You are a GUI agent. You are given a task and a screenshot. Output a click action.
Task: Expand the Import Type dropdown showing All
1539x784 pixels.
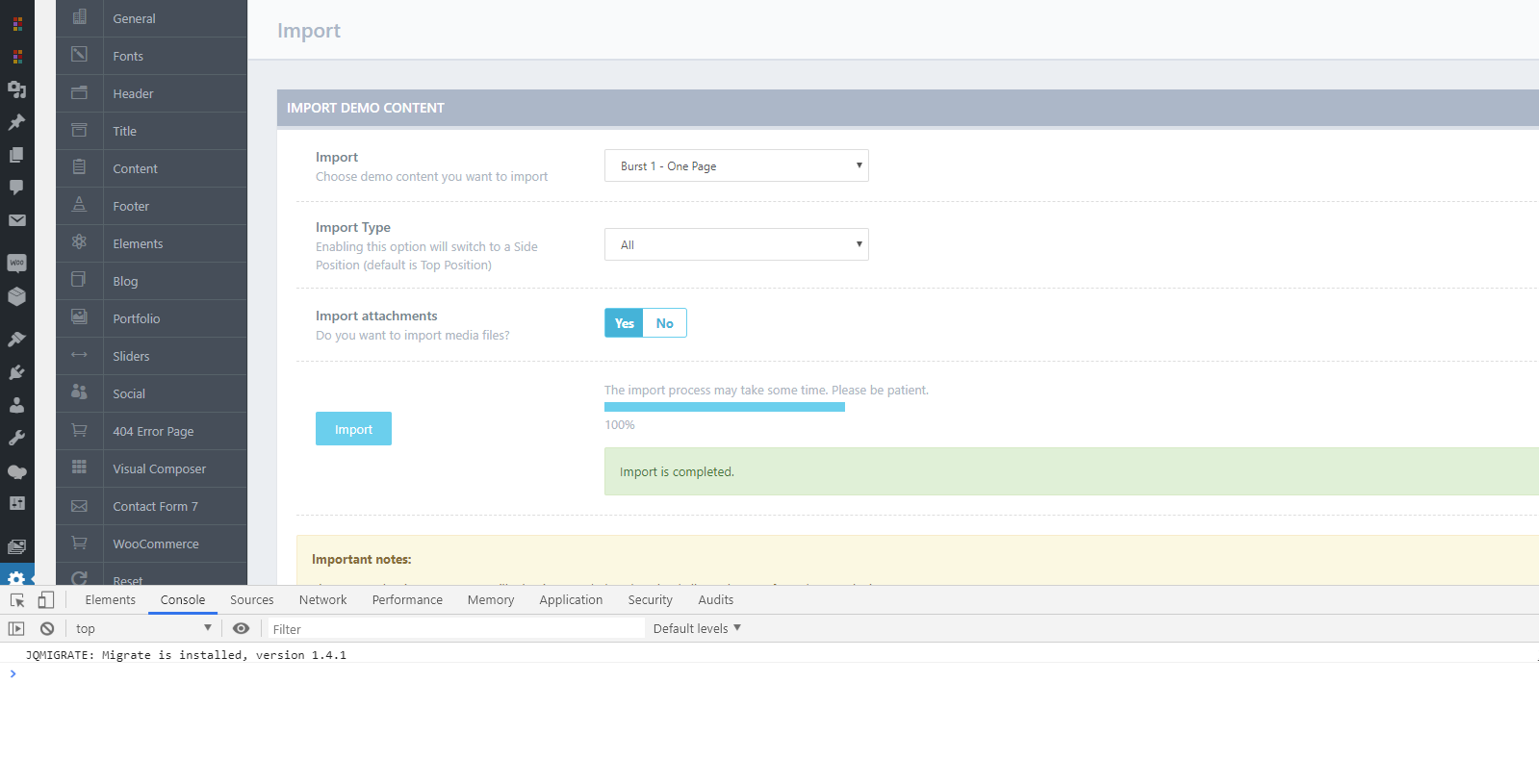[736, 244]
